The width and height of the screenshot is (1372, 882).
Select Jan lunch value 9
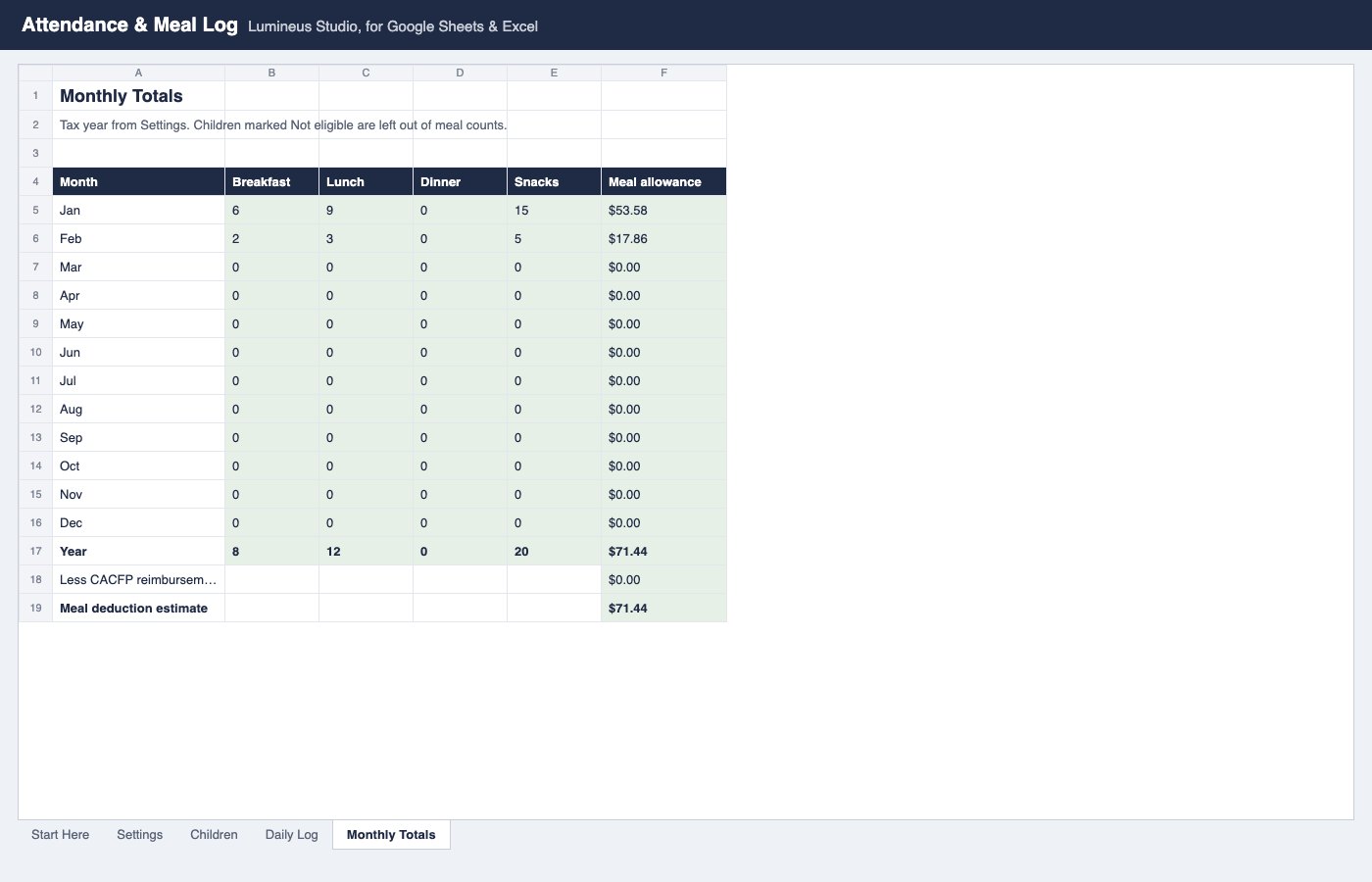[x=366, y=211]
